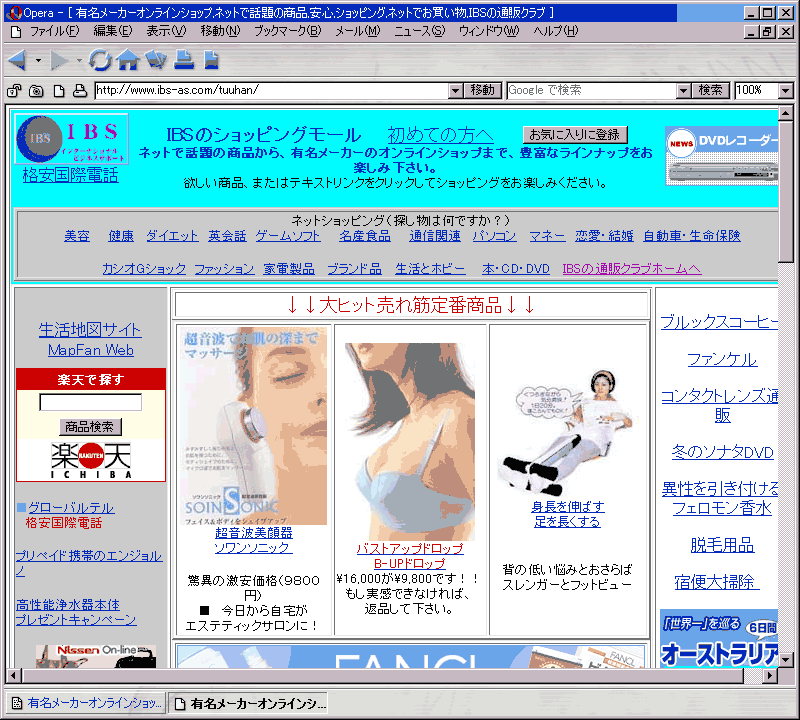Open the ブックマーク(B) menu
Viewport: 800px width, 720px height.
tap(288, 31)
